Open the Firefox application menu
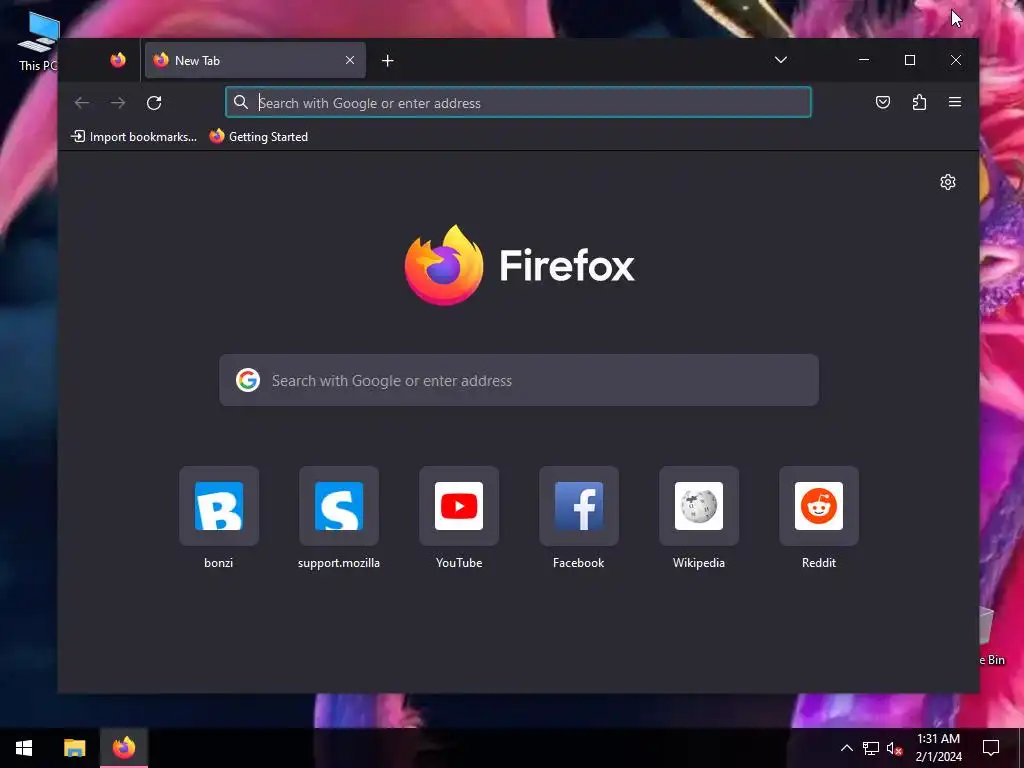 [955, 102]
